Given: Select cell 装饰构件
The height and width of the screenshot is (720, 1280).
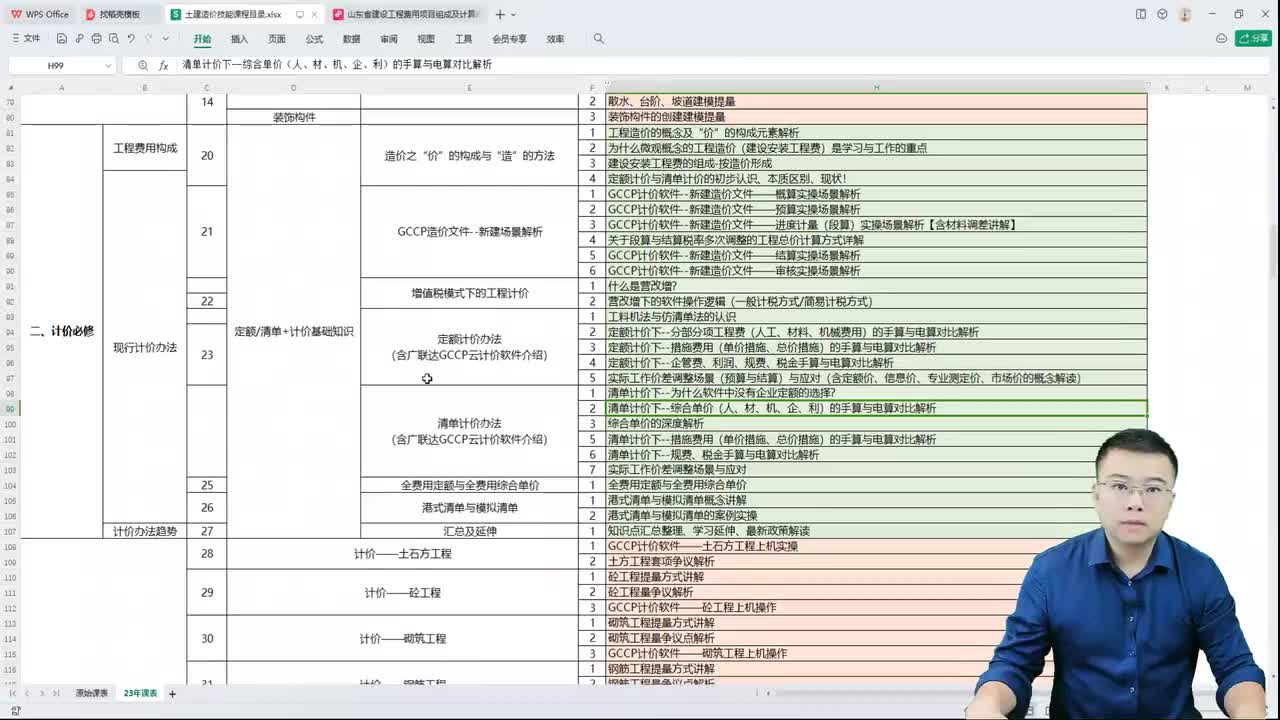Looking at the screenshot, I should coord(294,117).
